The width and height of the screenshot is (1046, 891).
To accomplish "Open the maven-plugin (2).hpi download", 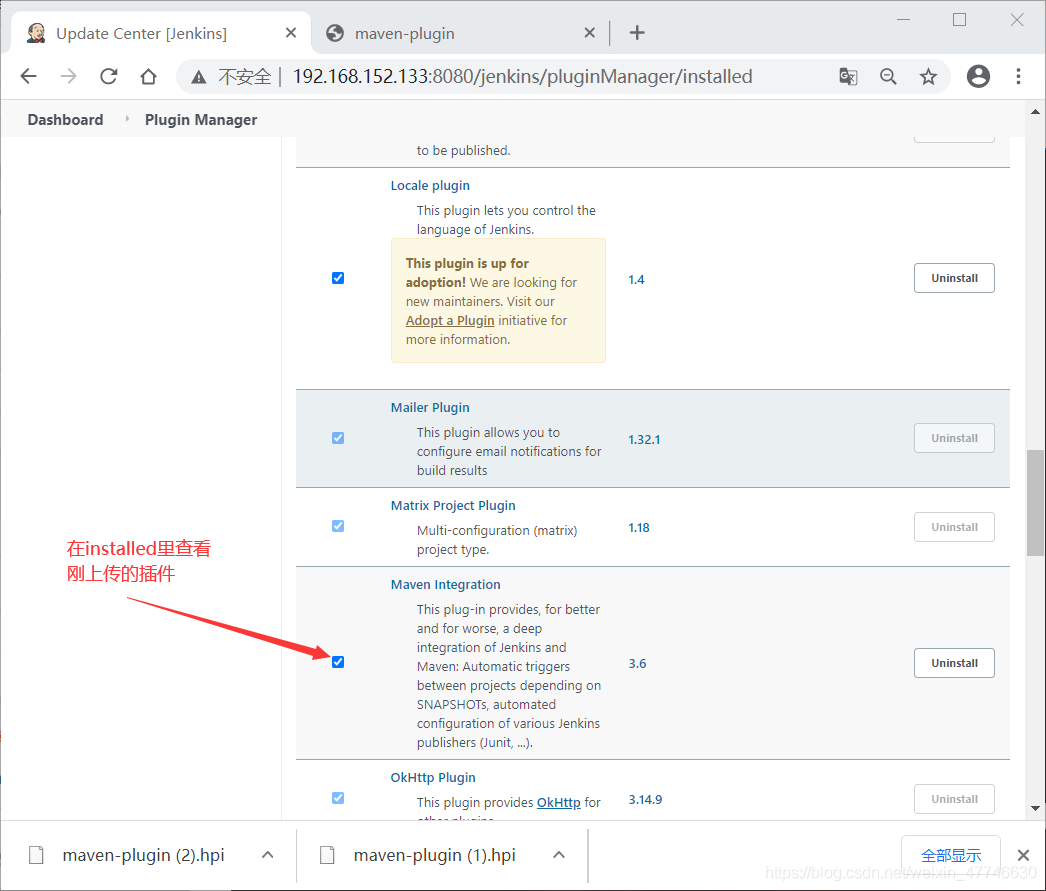I will click(143, 854).
